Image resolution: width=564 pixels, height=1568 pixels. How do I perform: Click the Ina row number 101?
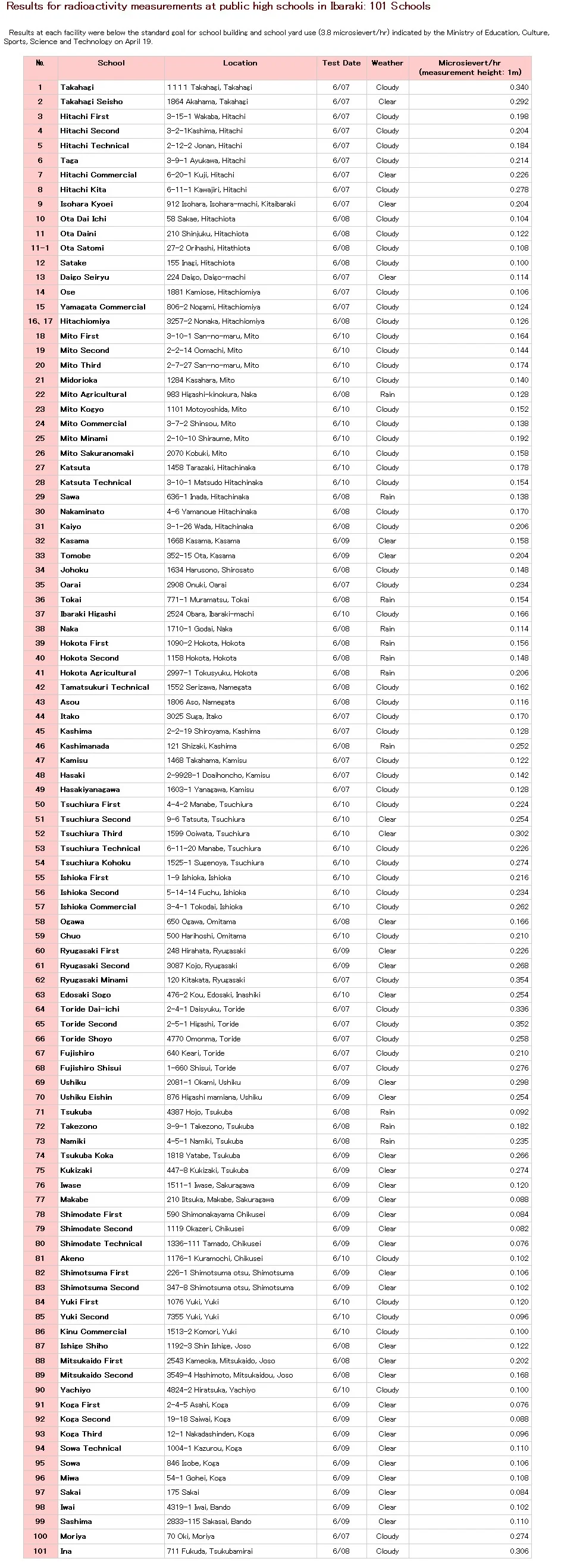pyautogui.click(x=40, y=1551)
